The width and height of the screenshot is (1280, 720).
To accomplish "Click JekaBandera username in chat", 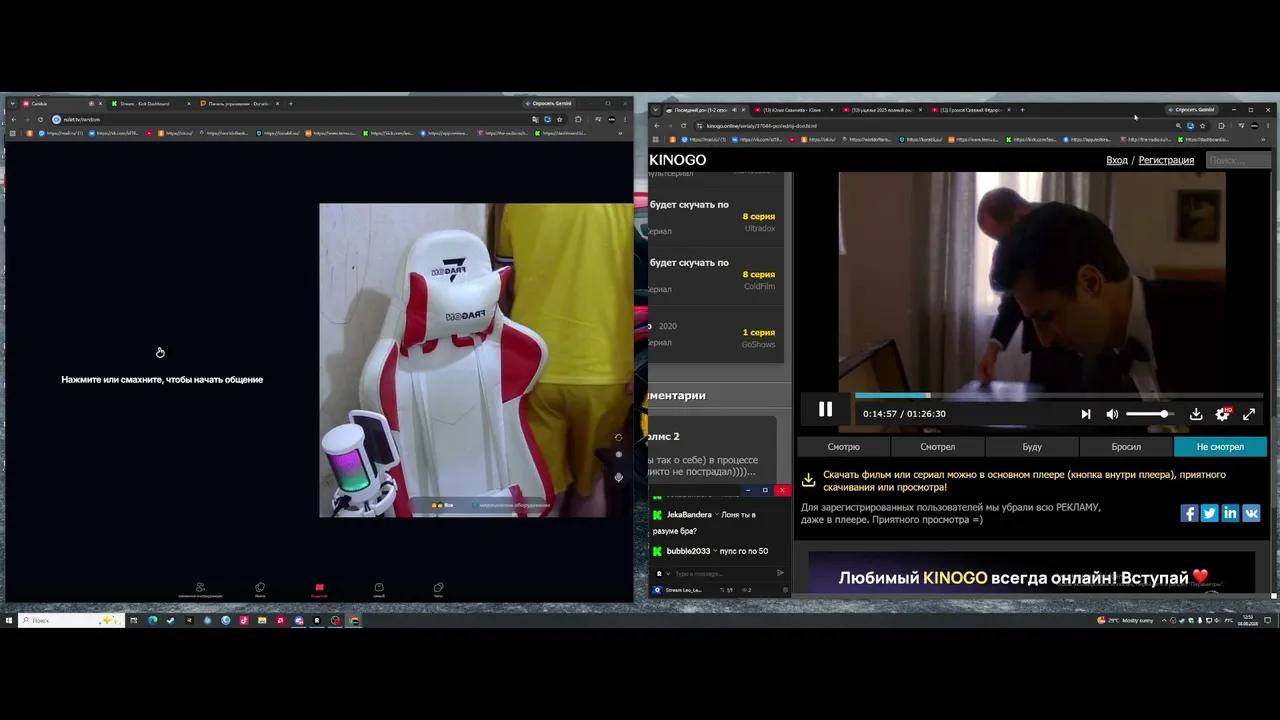I will point(689,515).
